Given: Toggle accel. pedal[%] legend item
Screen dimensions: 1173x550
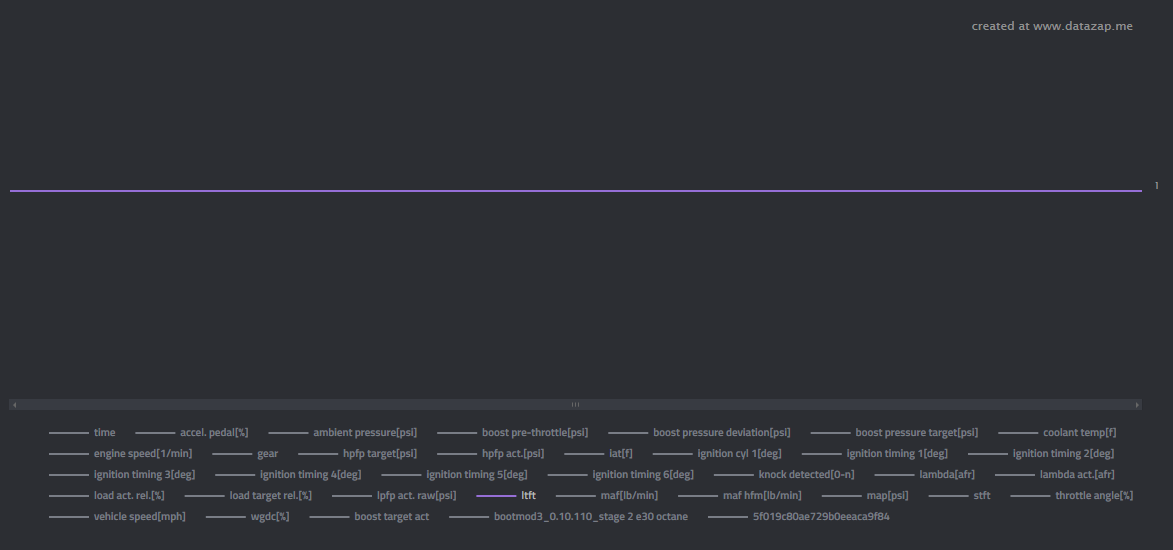Looking at the screenshot, I should pyautogui.click(x=213, y=432).
